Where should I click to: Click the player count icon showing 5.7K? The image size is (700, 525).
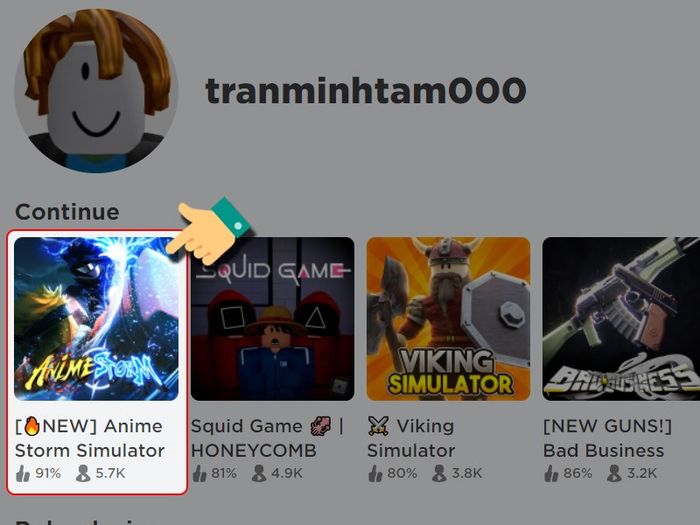(83, 473)
